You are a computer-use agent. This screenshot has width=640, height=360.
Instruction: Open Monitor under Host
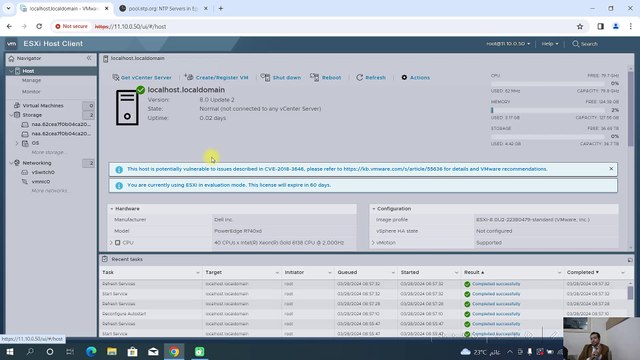(31, 91)
